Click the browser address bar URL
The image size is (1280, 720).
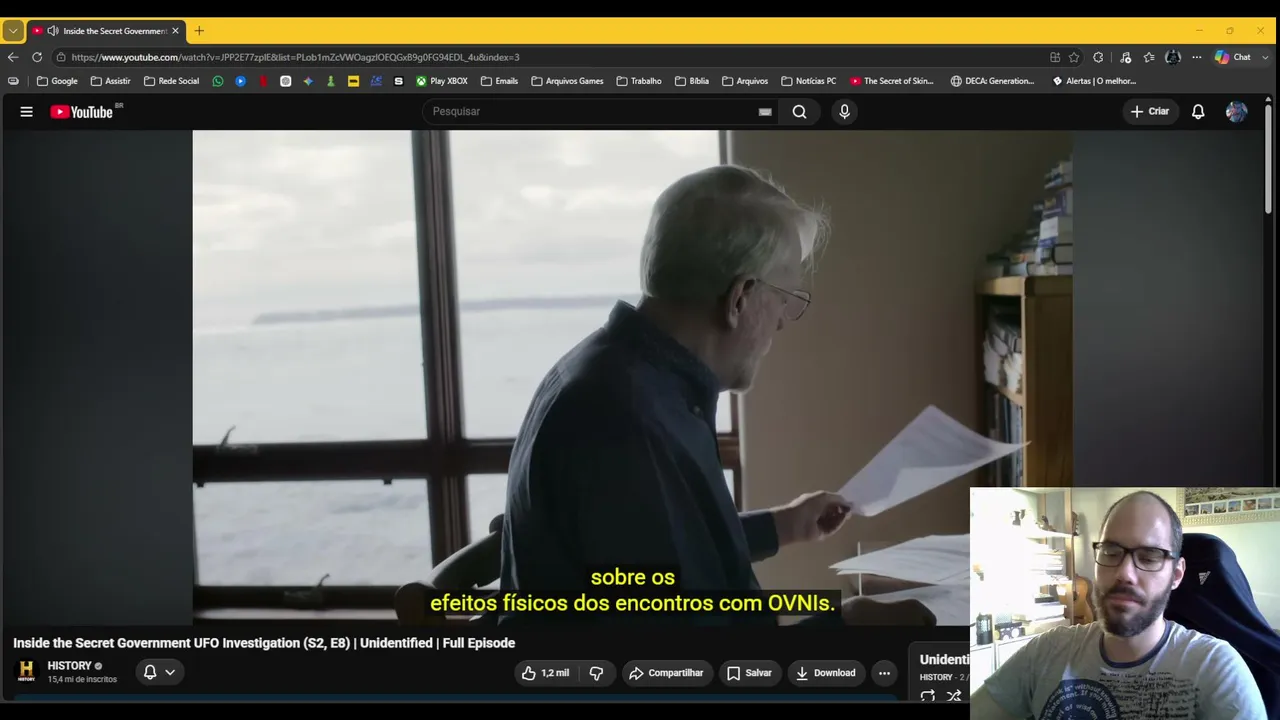tap(295, 57)
